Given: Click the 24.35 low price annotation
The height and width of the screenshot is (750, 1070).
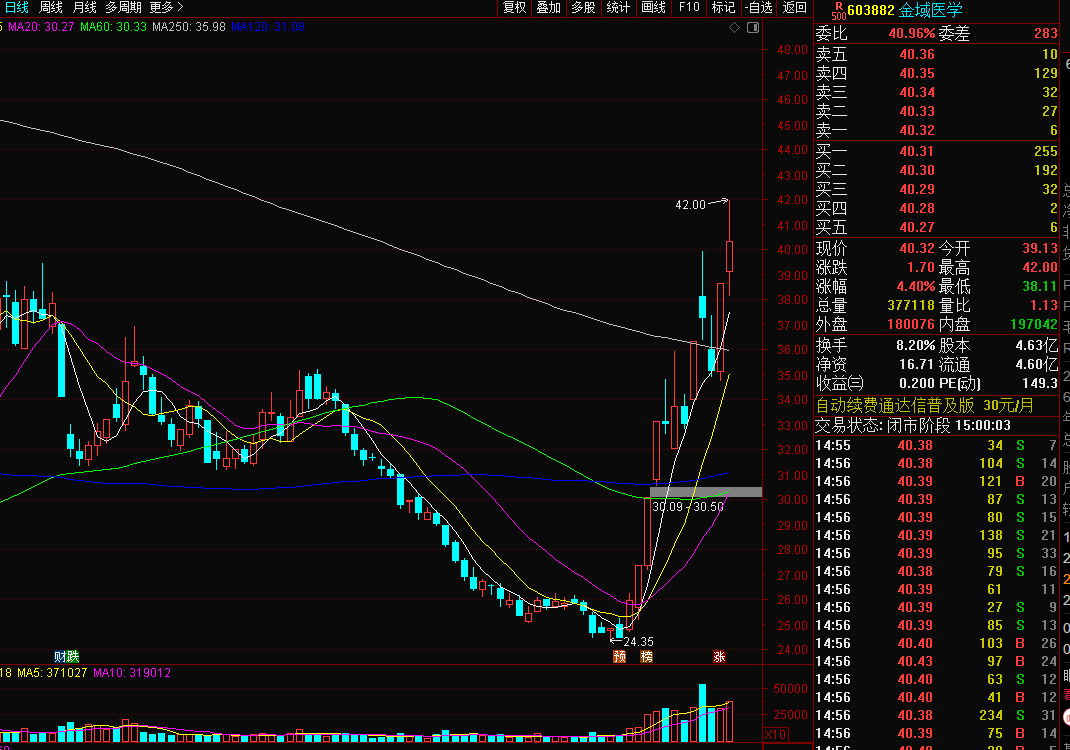Looking at the screenshot, I should coord(639,641).
